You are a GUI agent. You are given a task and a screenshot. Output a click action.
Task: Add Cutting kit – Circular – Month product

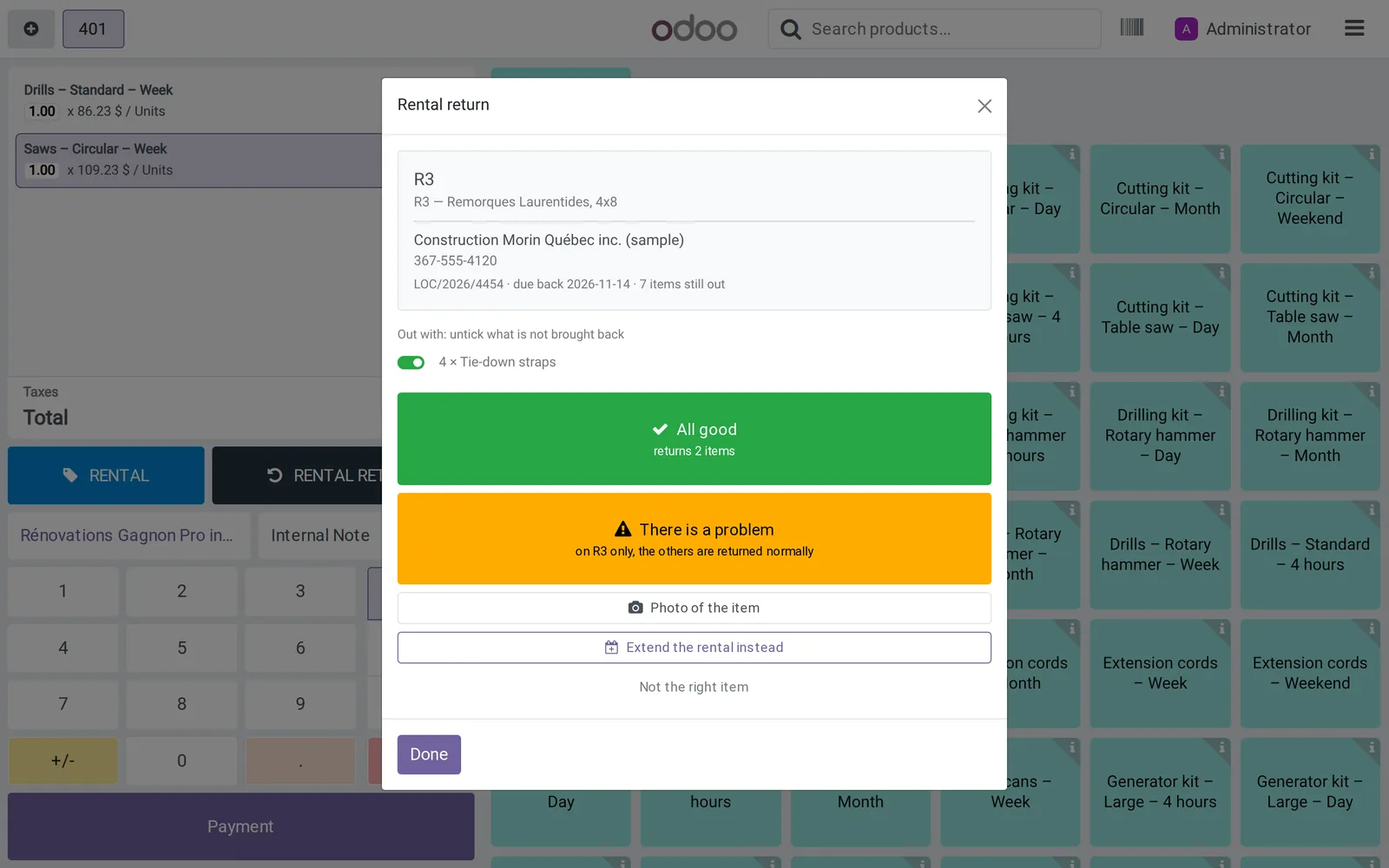pos(1160,199)
